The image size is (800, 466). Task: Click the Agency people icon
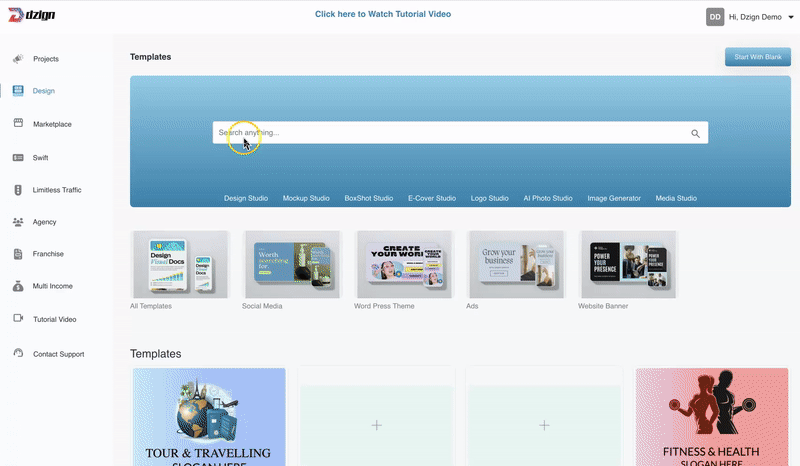point(18,222)
